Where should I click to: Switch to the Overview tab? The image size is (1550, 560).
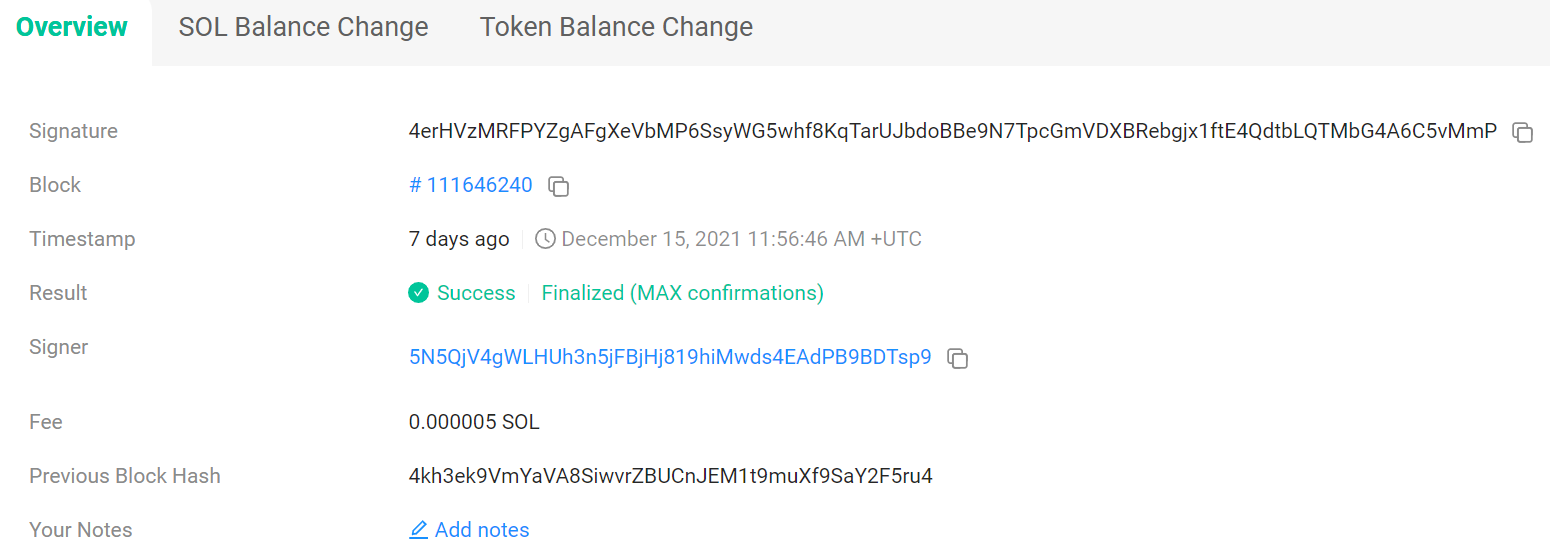click(x=72, y=27)
